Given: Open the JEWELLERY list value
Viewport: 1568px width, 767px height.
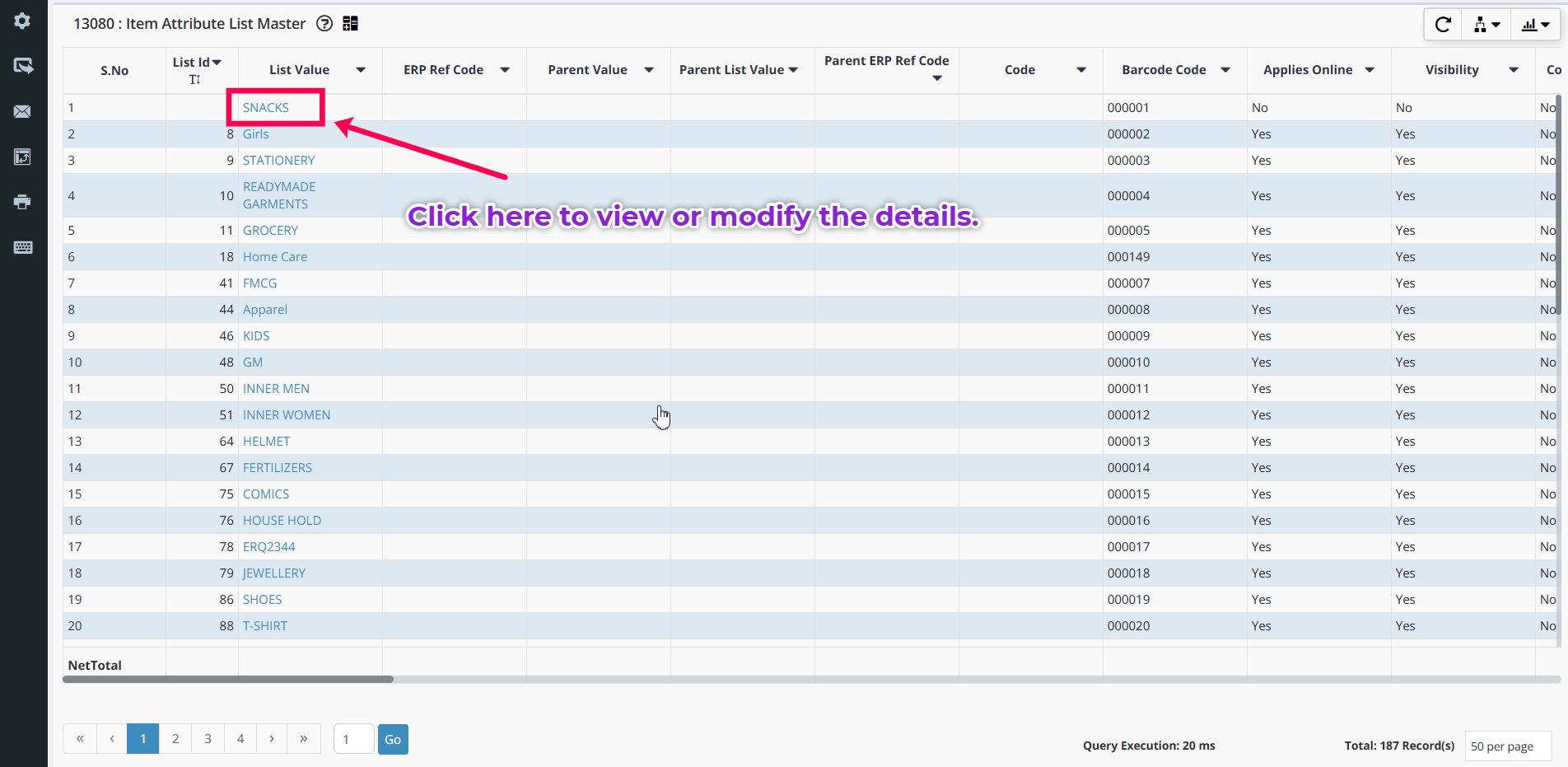Looking at the screenshot, I should [274, 573].
